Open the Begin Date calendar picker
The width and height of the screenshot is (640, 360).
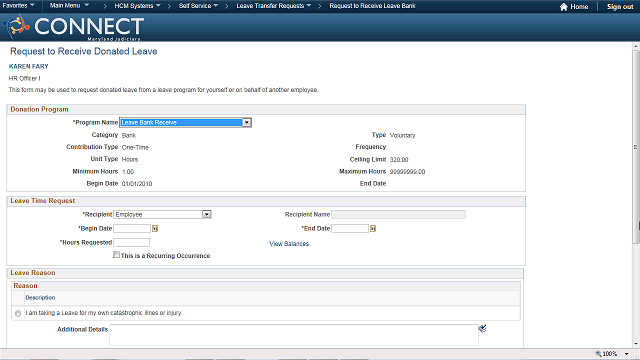(x=155, y=229)
